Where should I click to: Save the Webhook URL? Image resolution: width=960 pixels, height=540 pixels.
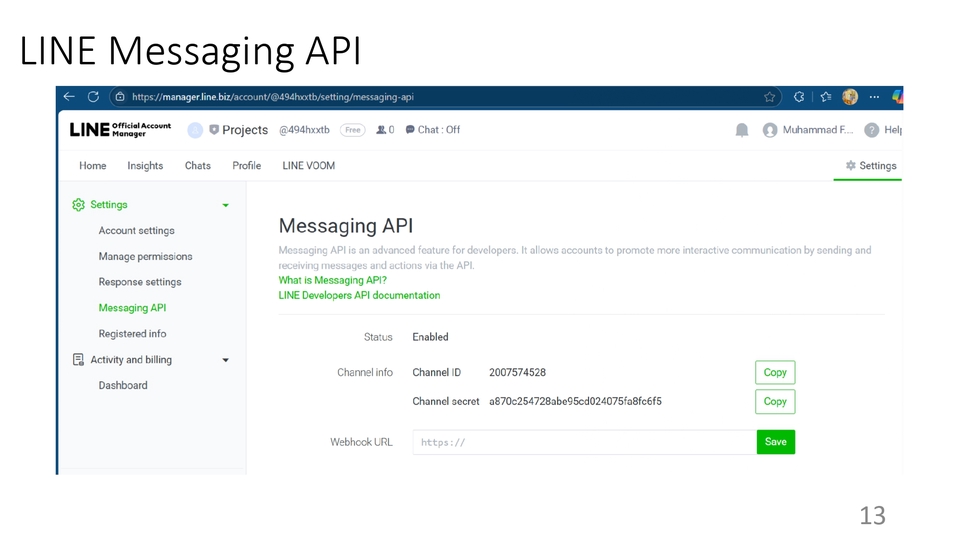(775, 442)
